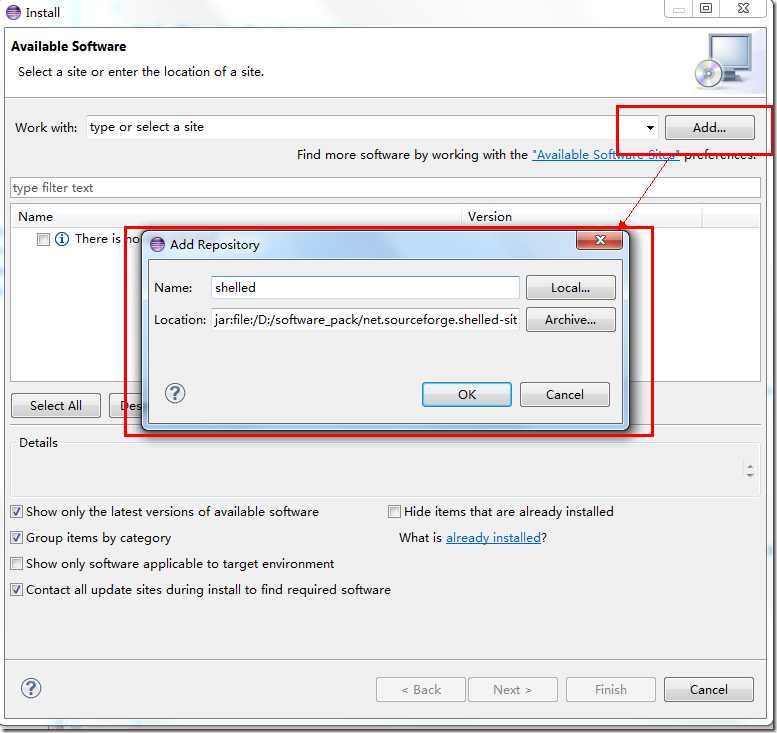
Task: Click the Name field containing 'shelled'
Action: click(365, 287)
